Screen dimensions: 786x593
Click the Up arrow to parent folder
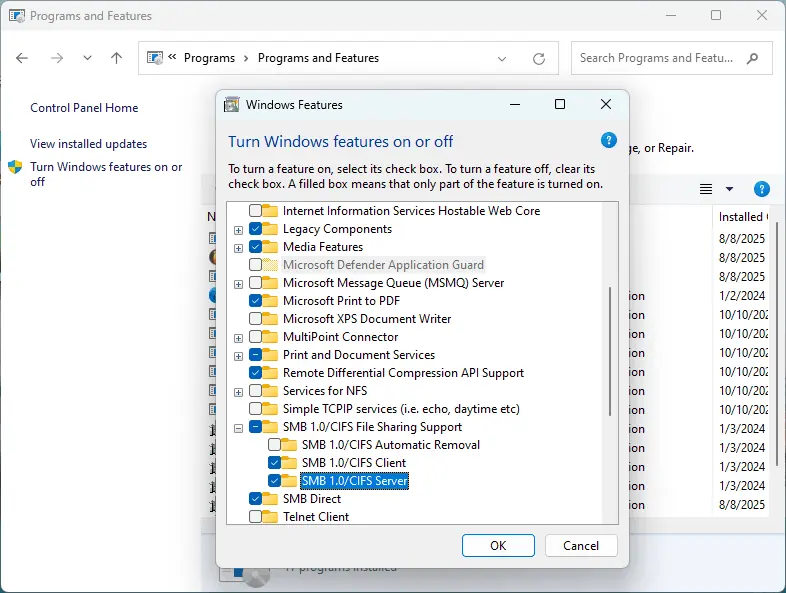tap(116, 58)
